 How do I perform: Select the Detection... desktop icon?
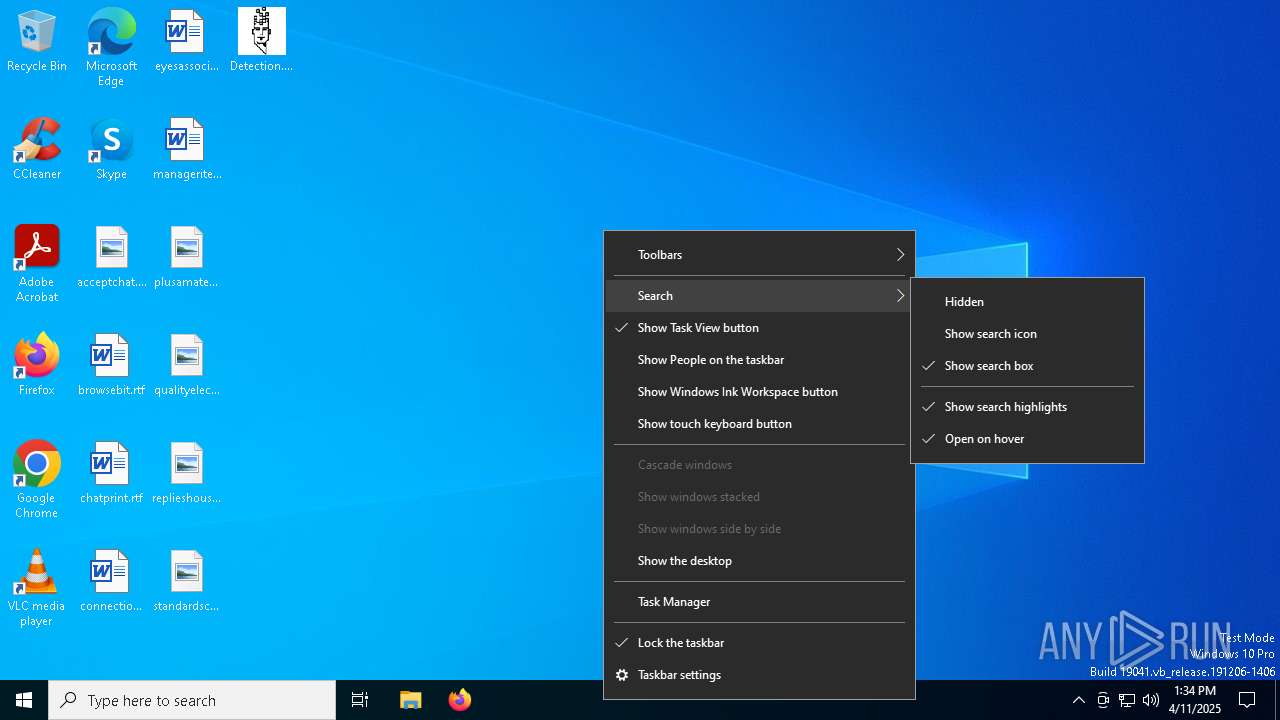tap(261, 41)
